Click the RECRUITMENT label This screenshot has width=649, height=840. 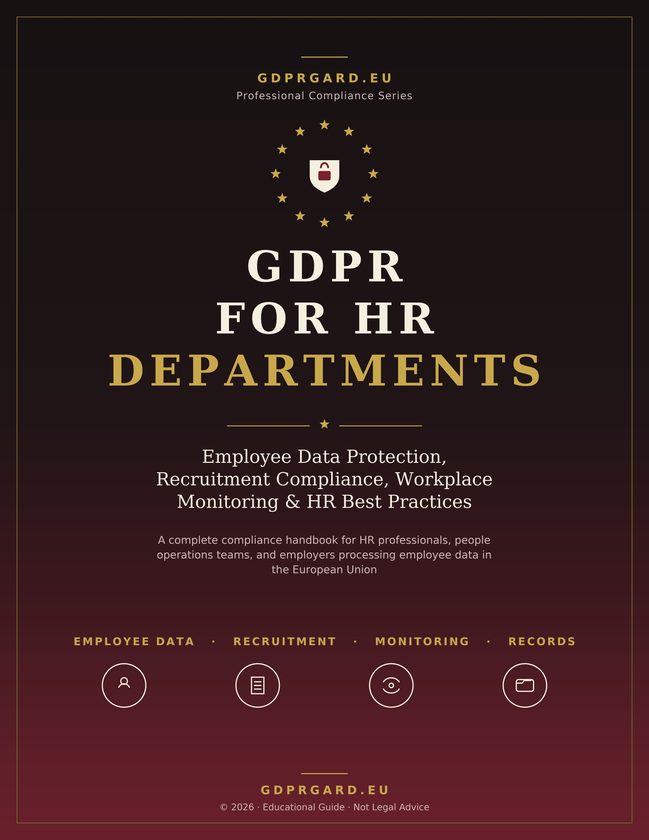point(285,641)
